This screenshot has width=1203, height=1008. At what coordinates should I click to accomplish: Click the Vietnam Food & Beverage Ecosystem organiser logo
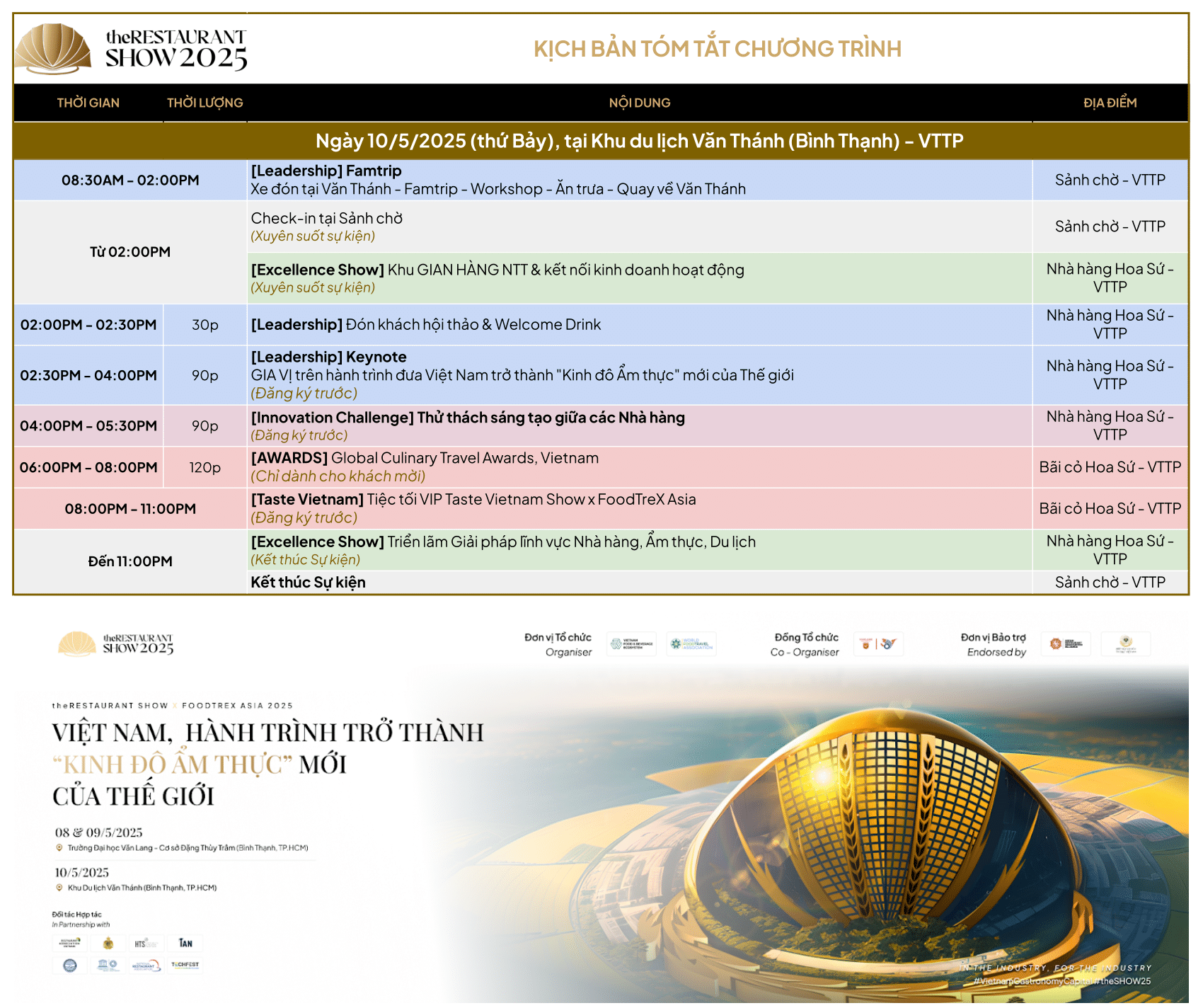(632, 644)
